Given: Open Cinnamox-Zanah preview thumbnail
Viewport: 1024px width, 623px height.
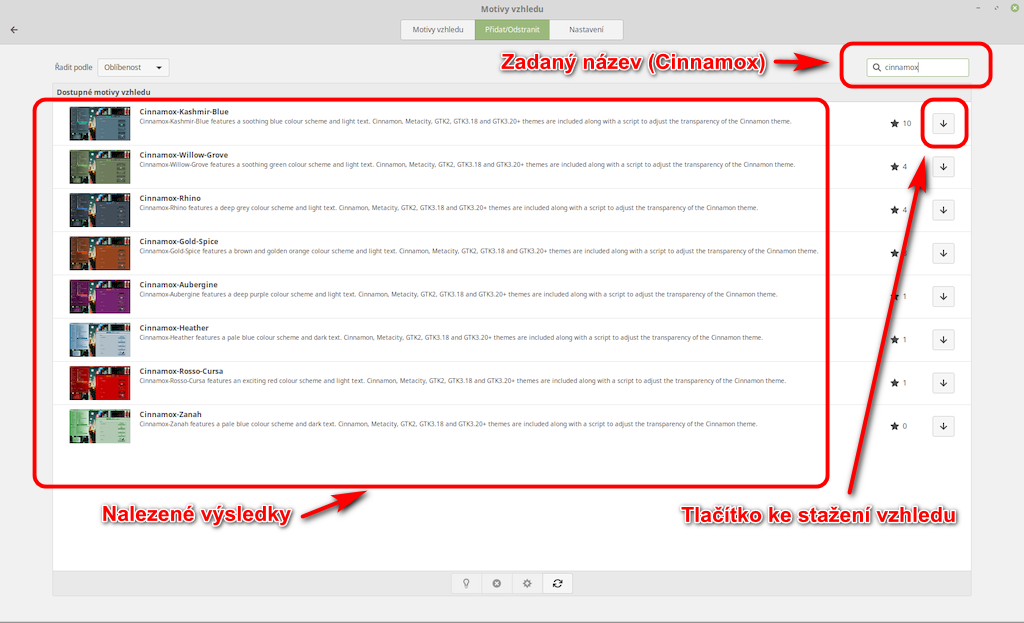Looking at the screenshot, I should click(x=100, y=426).
